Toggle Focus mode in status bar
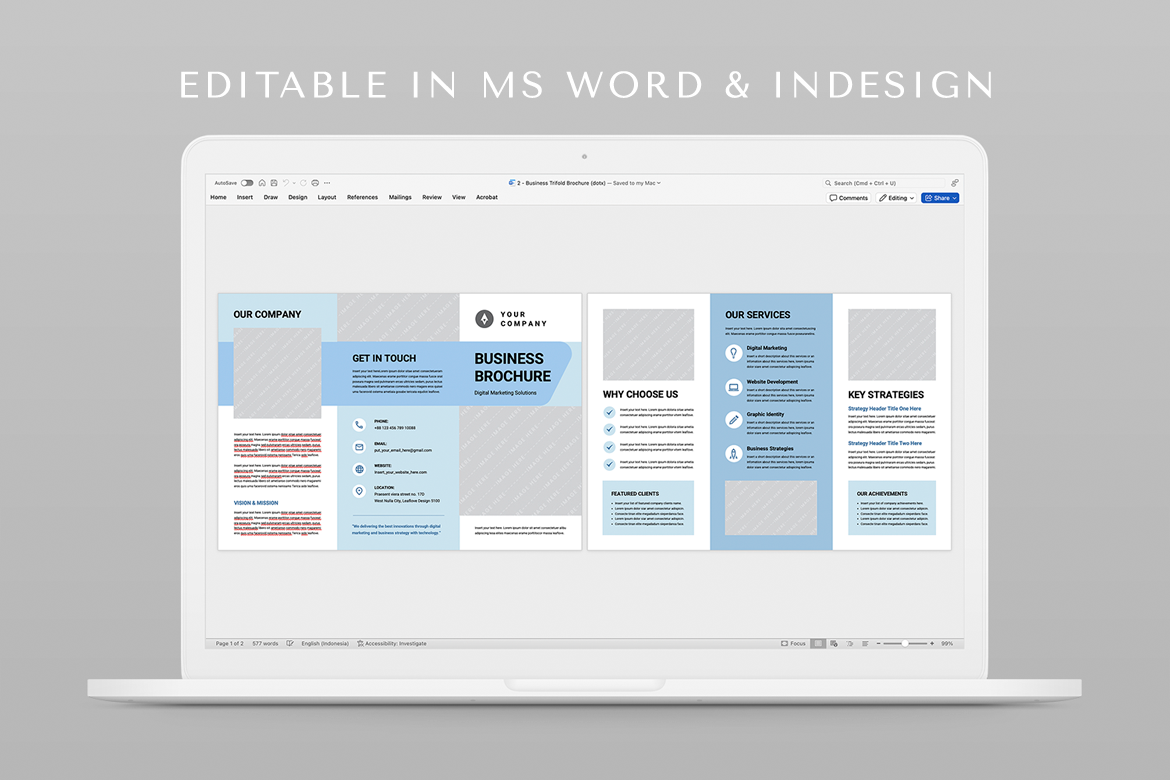Screen dimensions: 1170x780 (793, 644)
